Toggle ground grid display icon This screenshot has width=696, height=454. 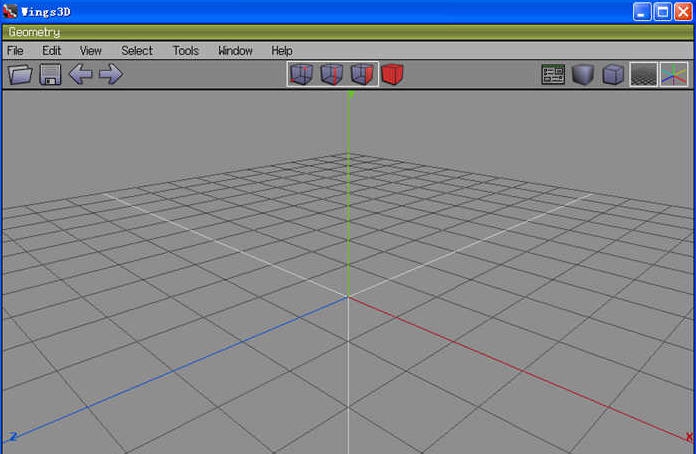pos(644,74)
